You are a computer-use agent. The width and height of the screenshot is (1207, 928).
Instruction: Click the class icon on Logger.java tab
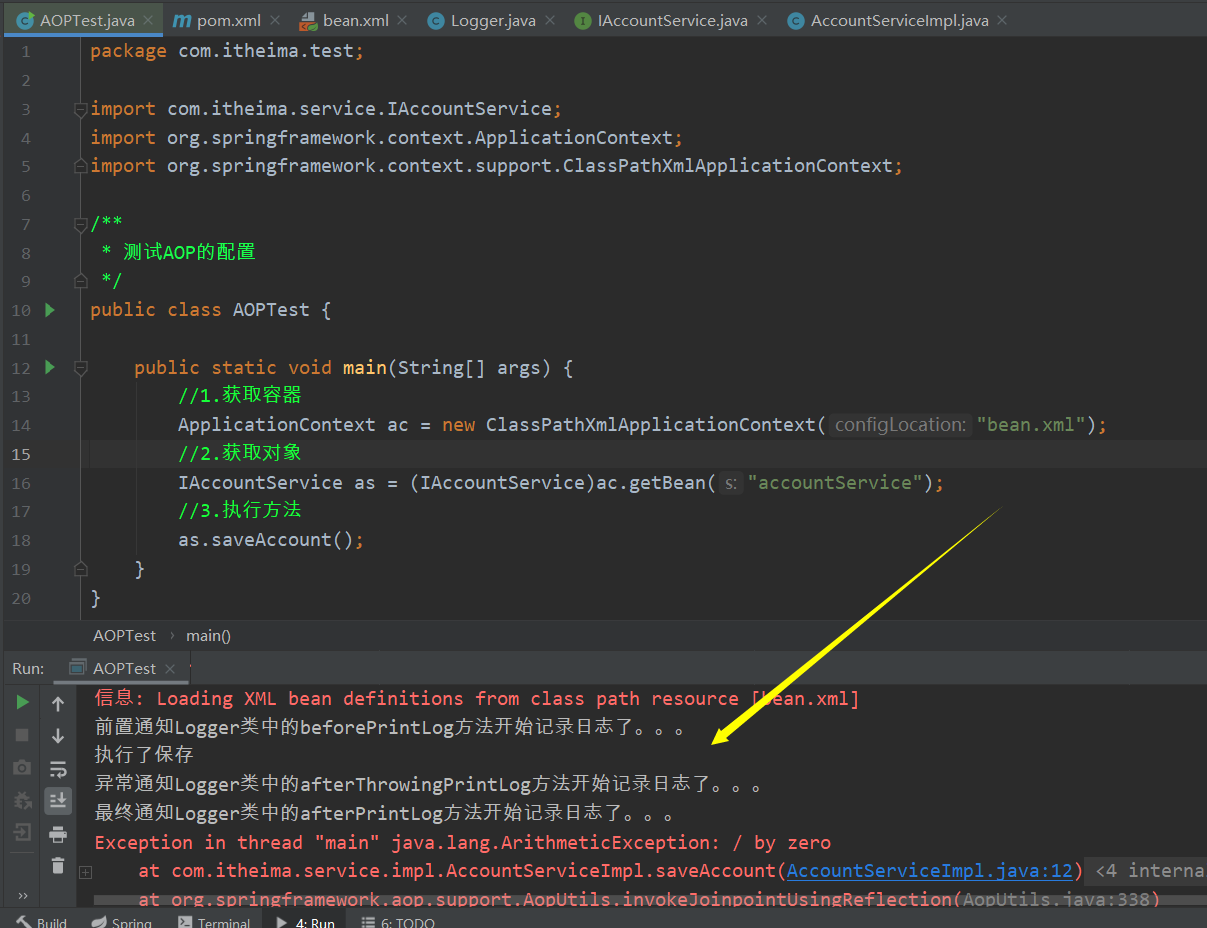point(435,20)
